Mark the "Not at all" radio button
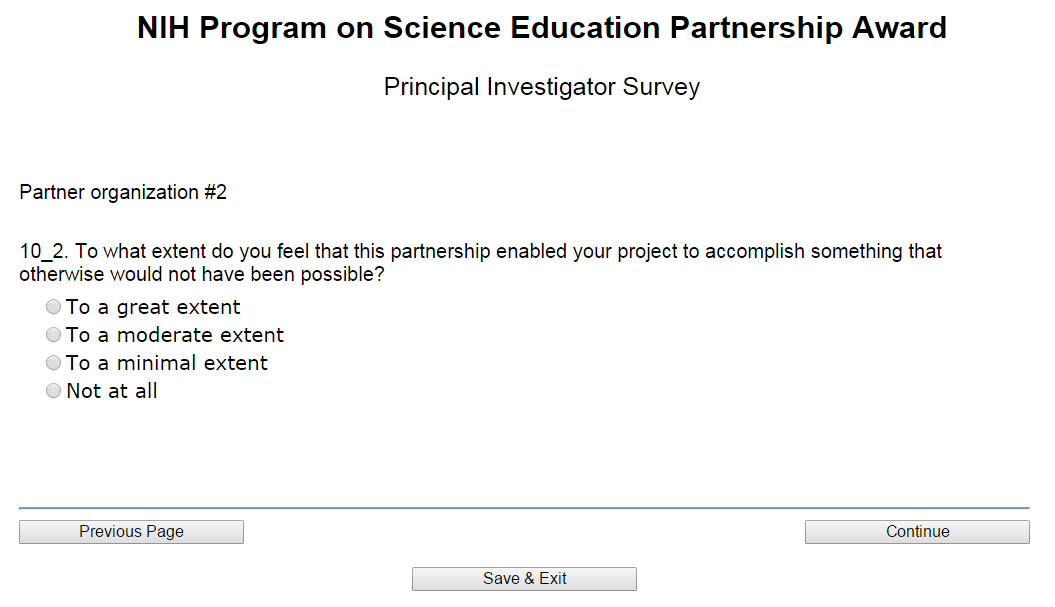 (x=53, y=391)
